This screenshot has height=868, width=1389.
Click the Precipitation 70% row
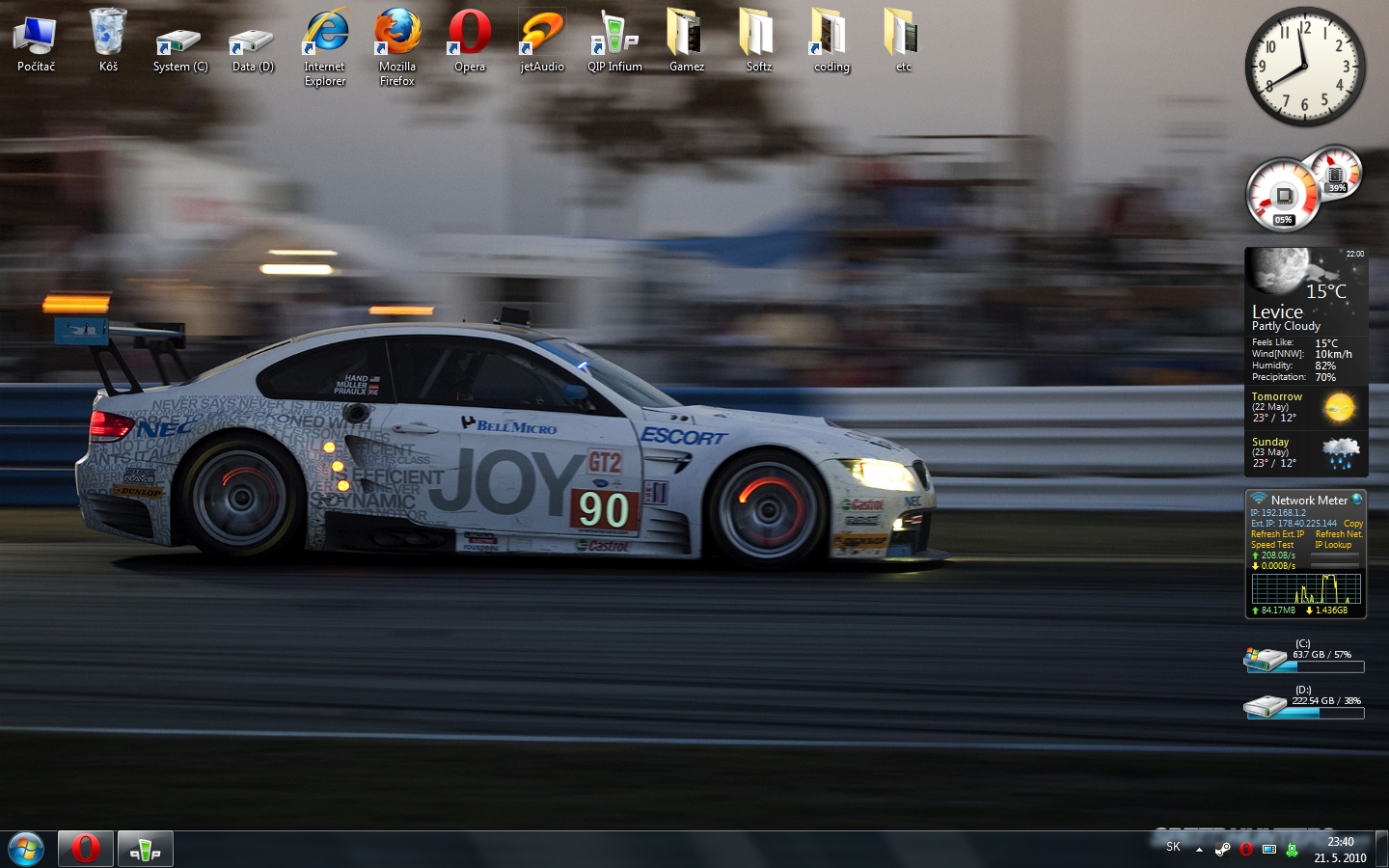tap(1294, 377)
